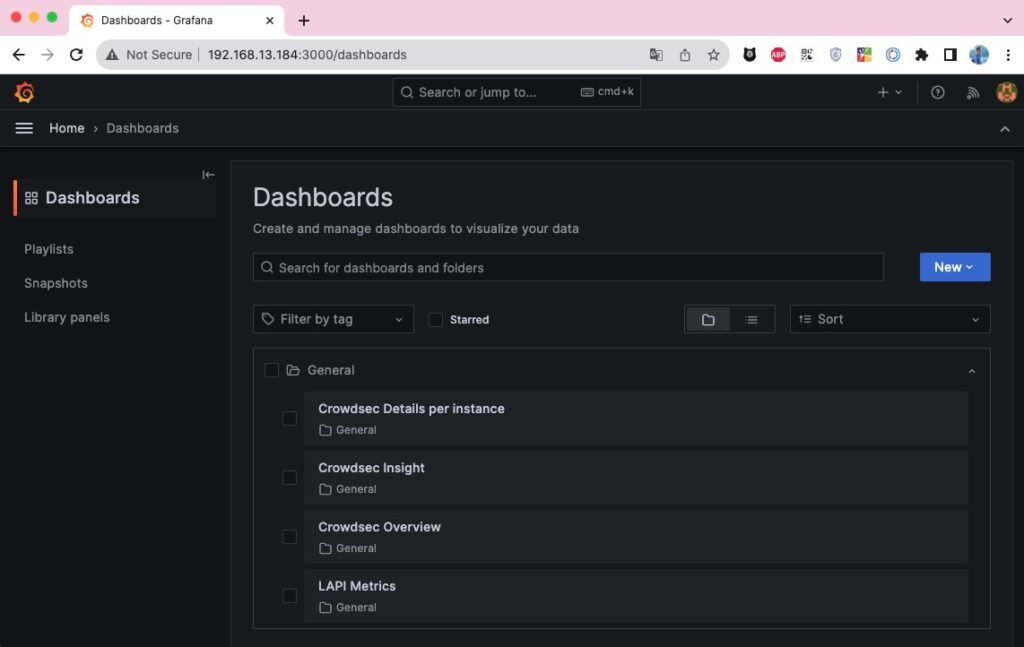The height and width of the screenshot is (647, 1024).
Task: Open a new browser tab with plus
Action: pos(304,20)
